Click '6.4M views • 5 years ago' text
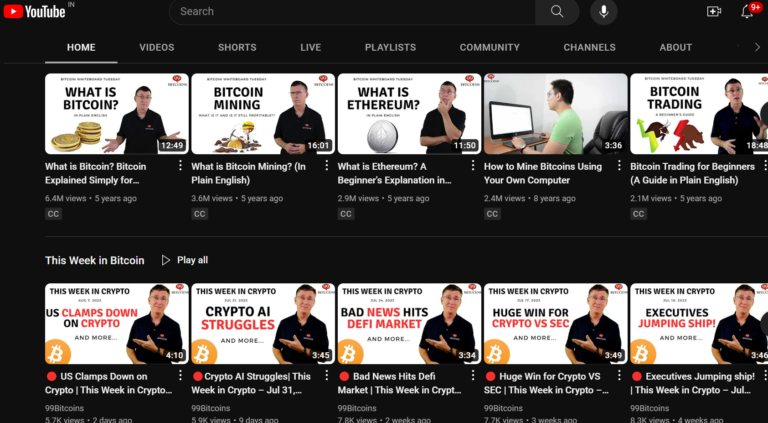The height and width of the screenshot is (423, 768). [91, 198]
